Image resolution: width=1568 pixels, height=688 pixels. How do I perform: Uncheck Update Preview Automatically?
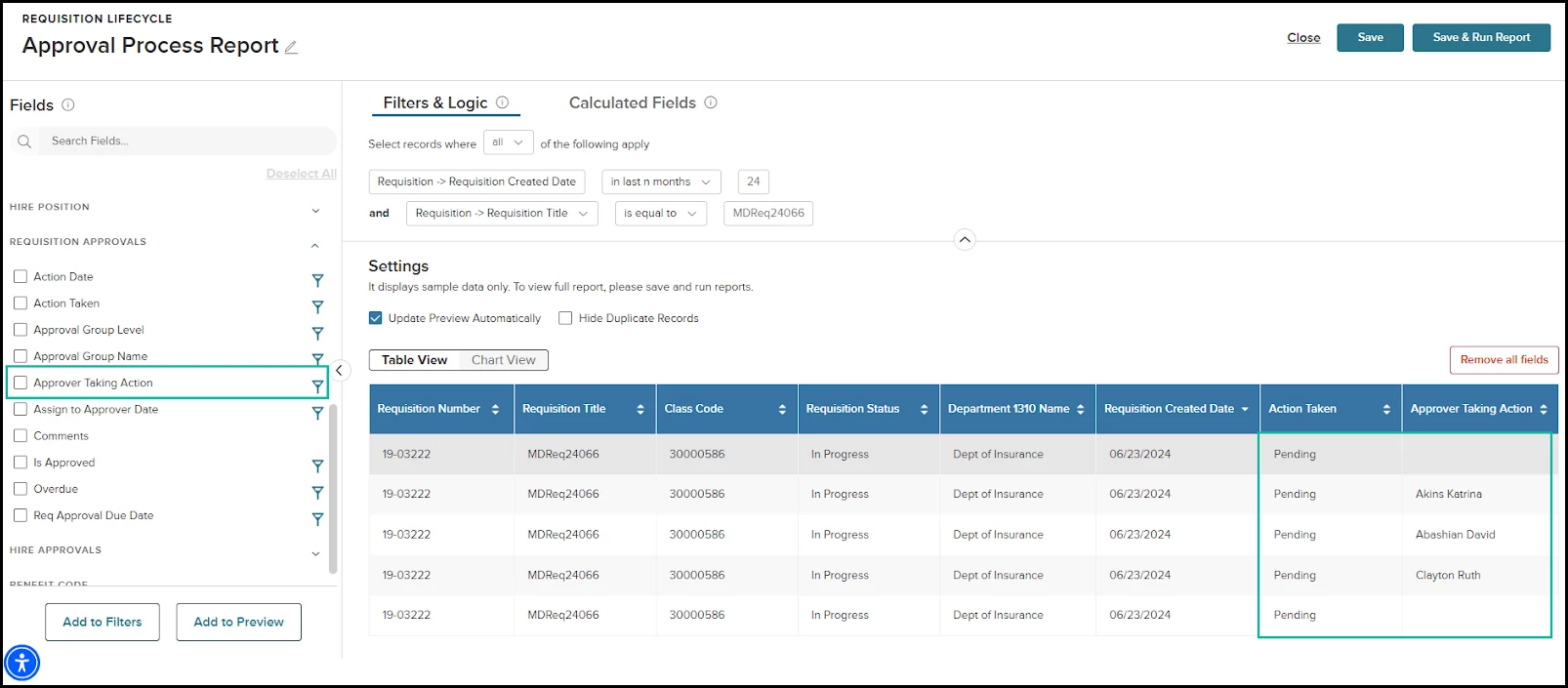click(375, 318)
